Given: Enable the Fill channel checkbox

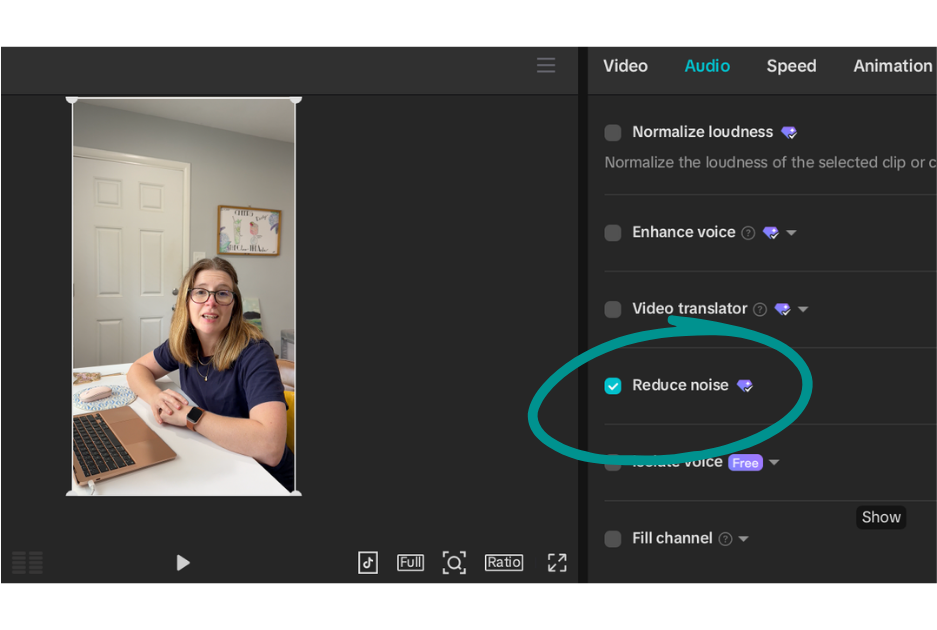Looking at the screenshot, I should (613, 539).
